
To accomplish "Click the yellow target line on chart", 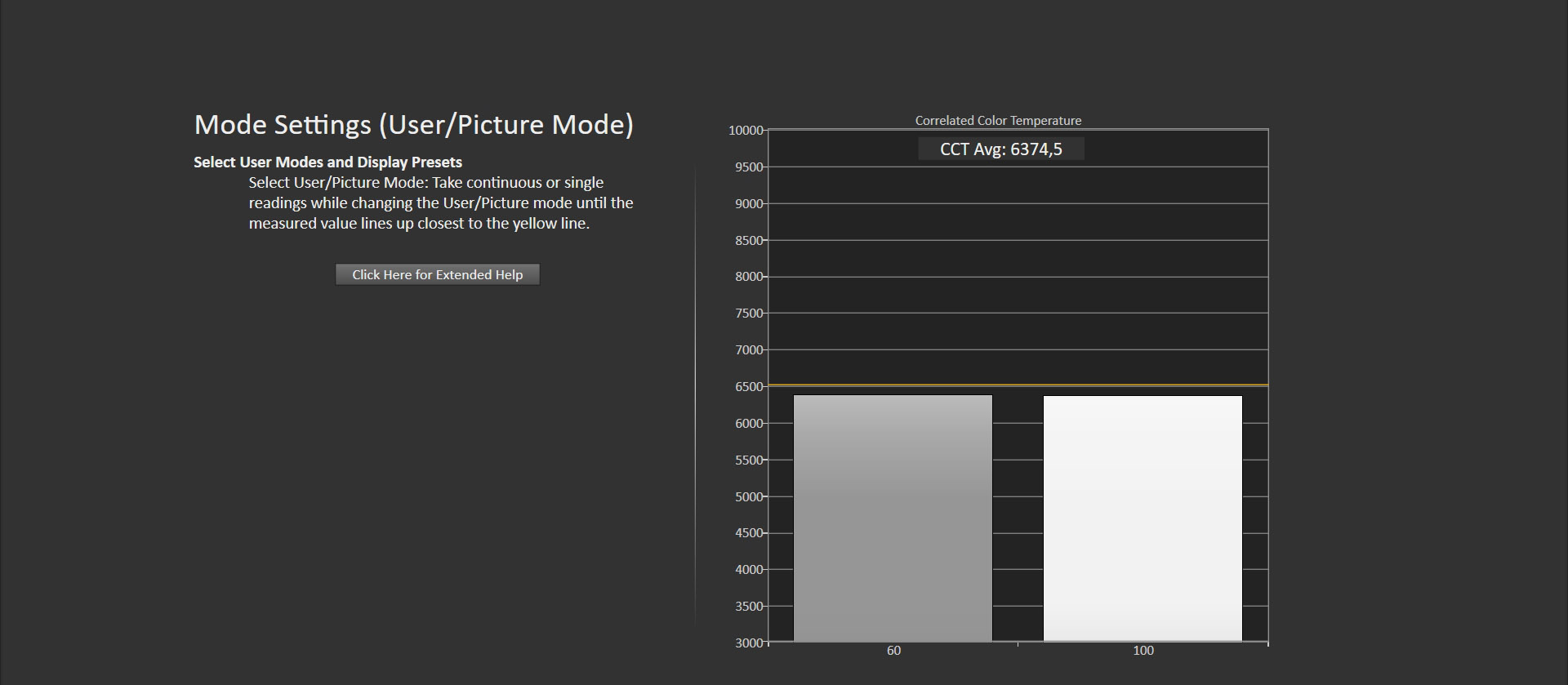I will 1018,385.
